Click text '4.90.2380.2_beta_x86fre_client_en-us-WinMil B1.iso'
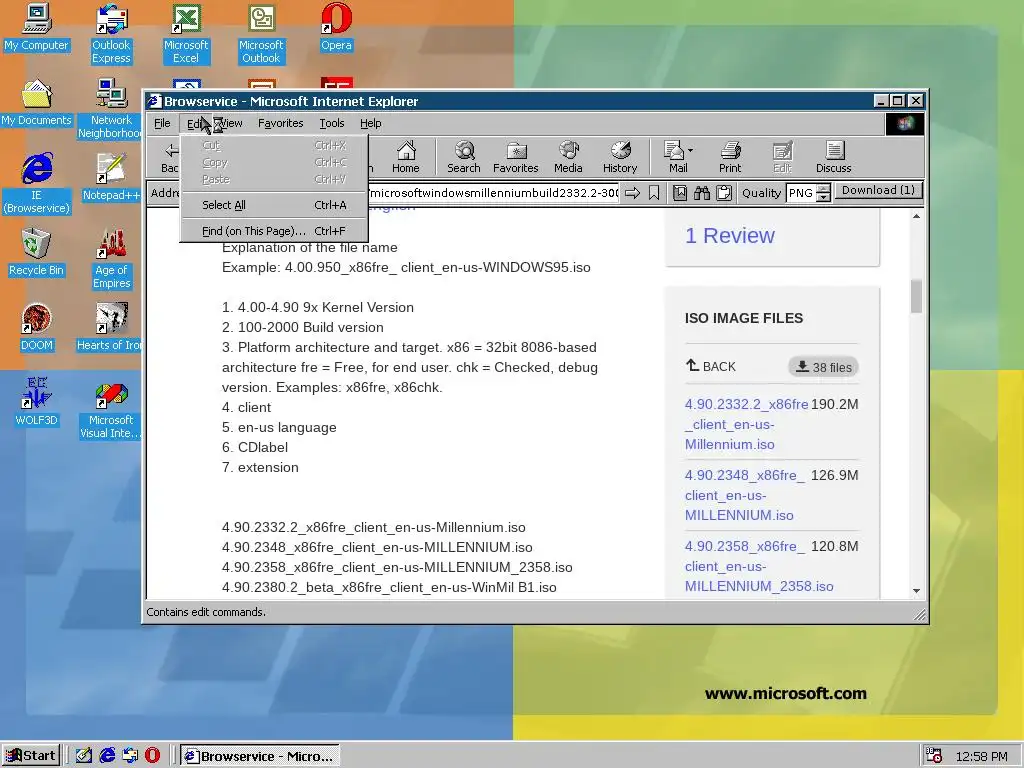This screenshot has width=1024, height=768. tap(389, 587)
